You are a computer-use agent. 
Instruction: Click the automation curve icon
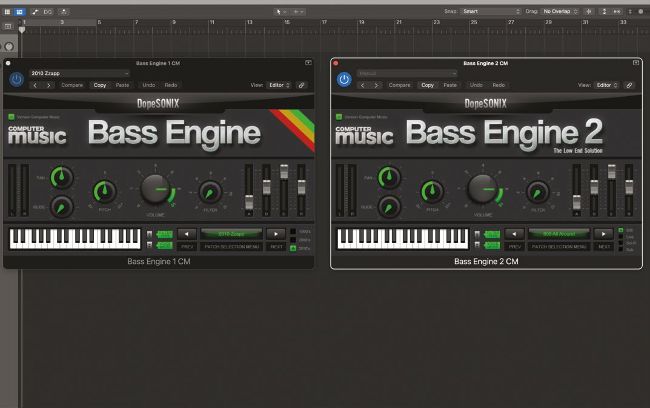[35, 12]
